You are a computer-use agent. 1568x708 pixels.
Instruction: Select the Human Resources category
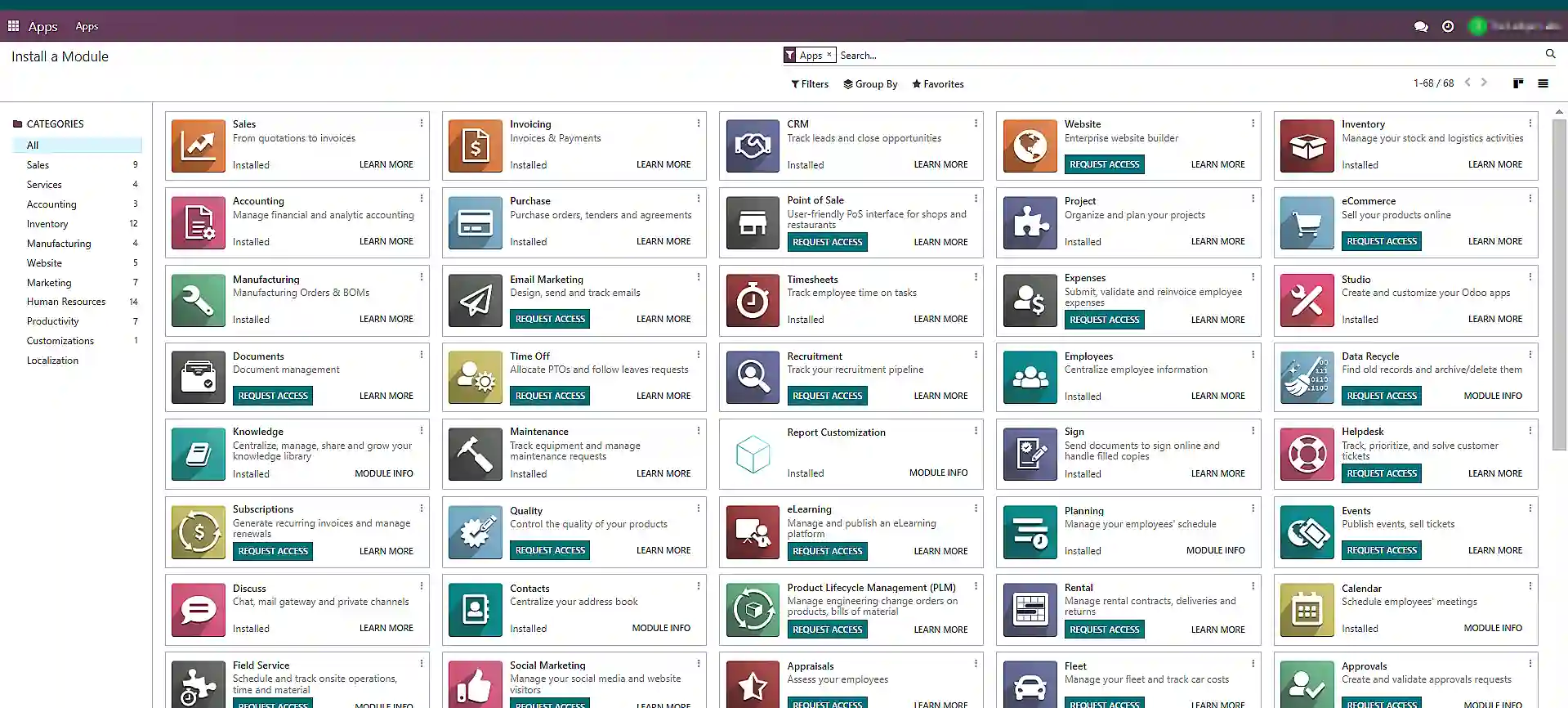pyautogui.click(x=66, y=302)
